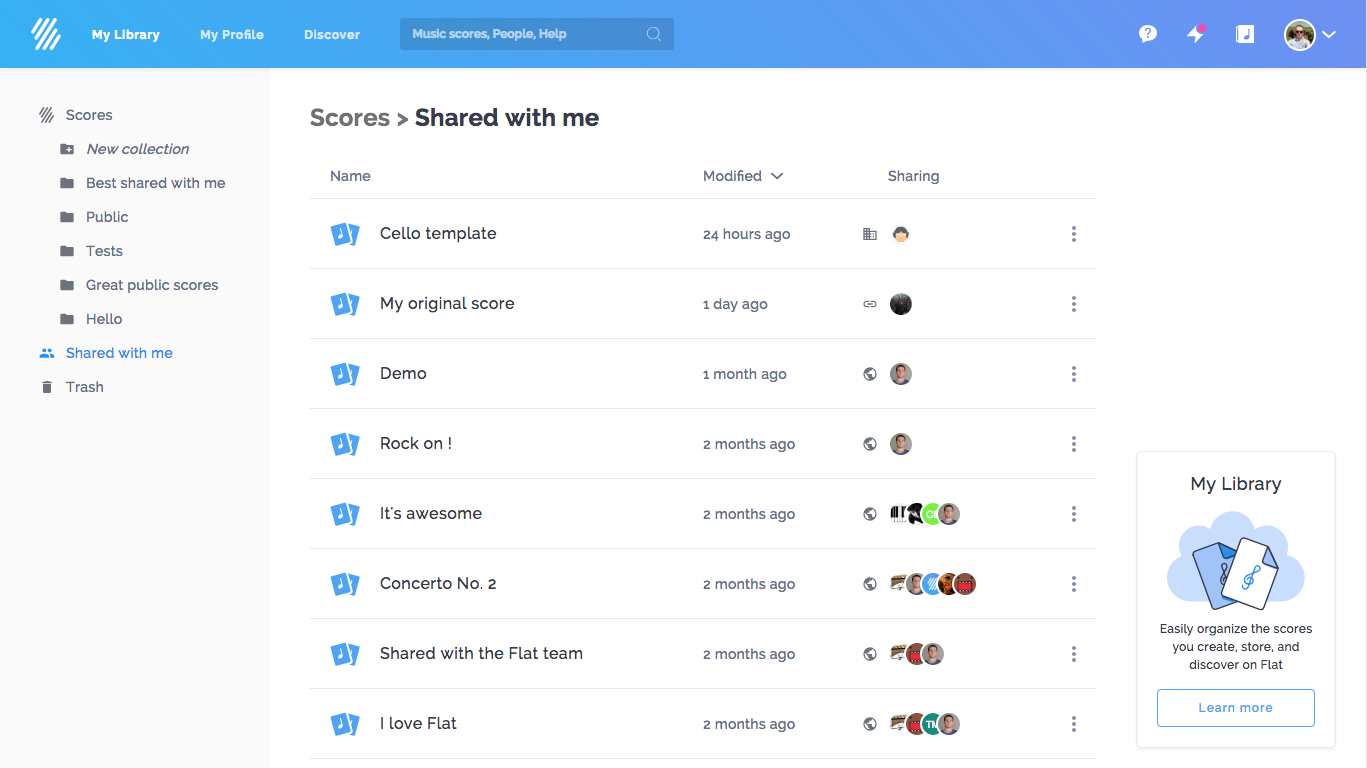Create a New collection
This screenshot has height=768, width=1367.
point(137,149)
